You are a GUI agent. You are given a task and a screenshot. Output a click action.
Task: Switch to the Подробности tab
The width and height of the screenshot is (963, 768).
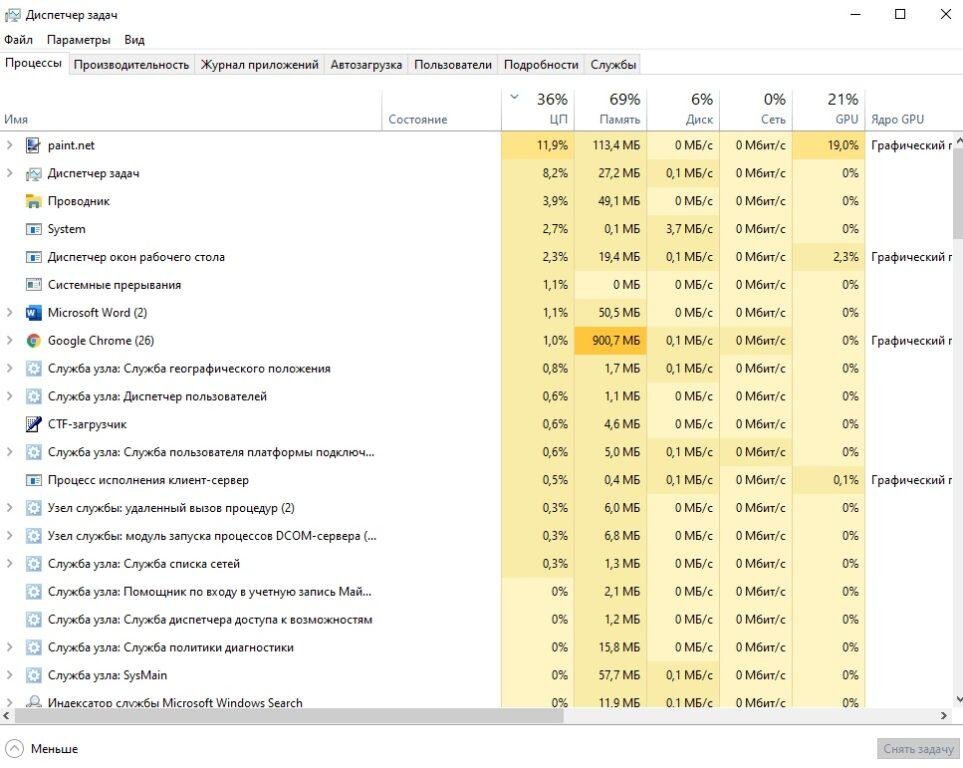point(541,65)
